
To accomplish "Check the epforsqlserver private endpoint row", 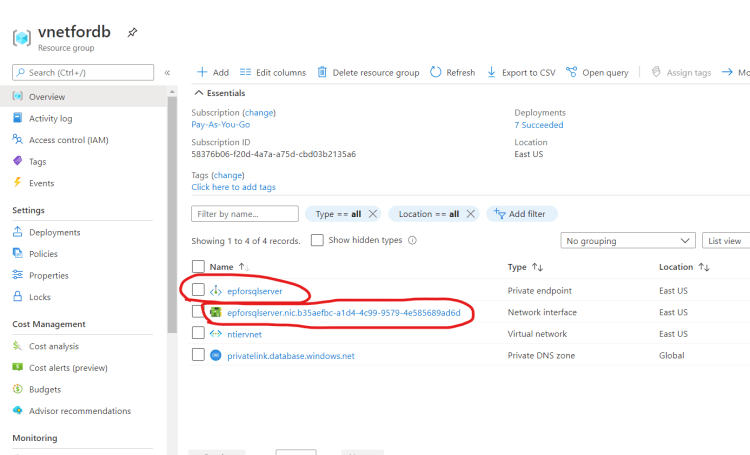I will pyautogui.click(x=198, y=289).
